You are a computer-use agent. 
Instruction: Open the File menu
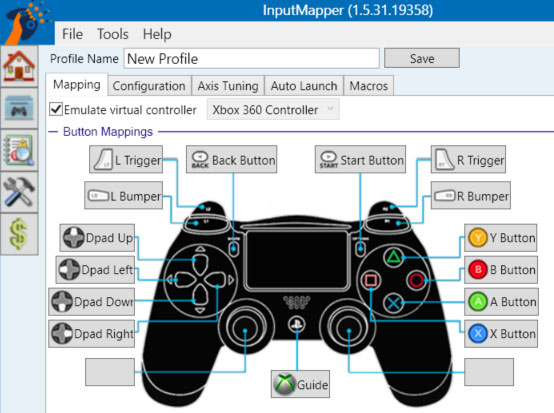click(72, 34)
